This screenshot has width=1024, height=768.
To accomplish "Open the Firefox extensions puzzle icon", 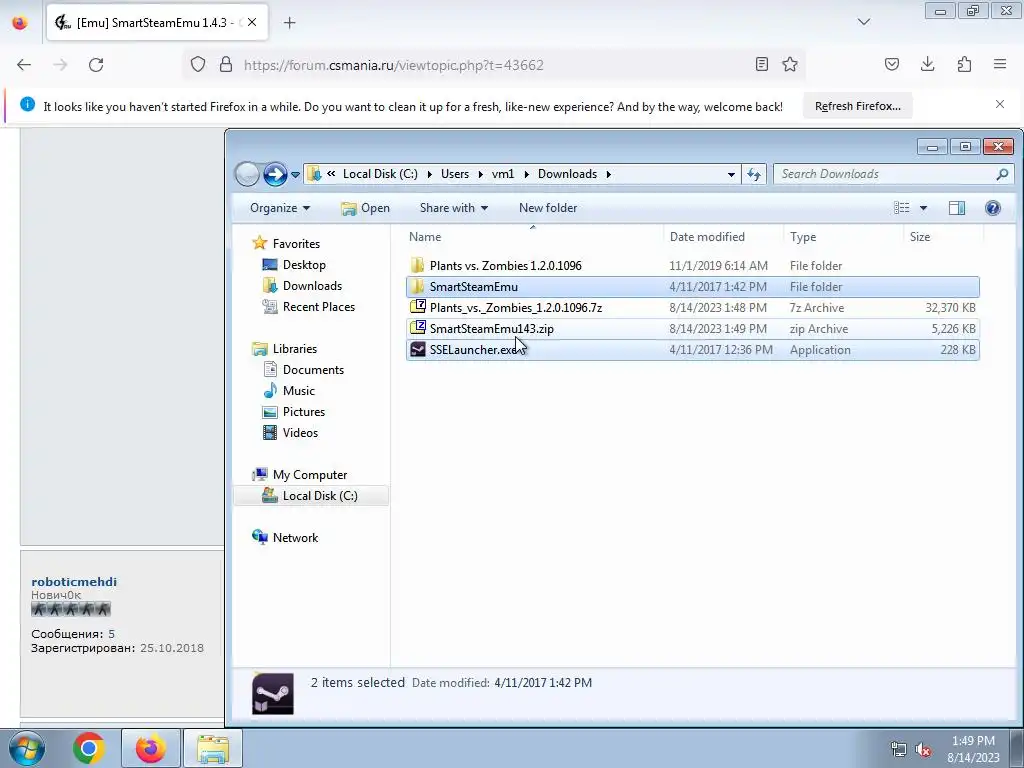I will (964, 64).
